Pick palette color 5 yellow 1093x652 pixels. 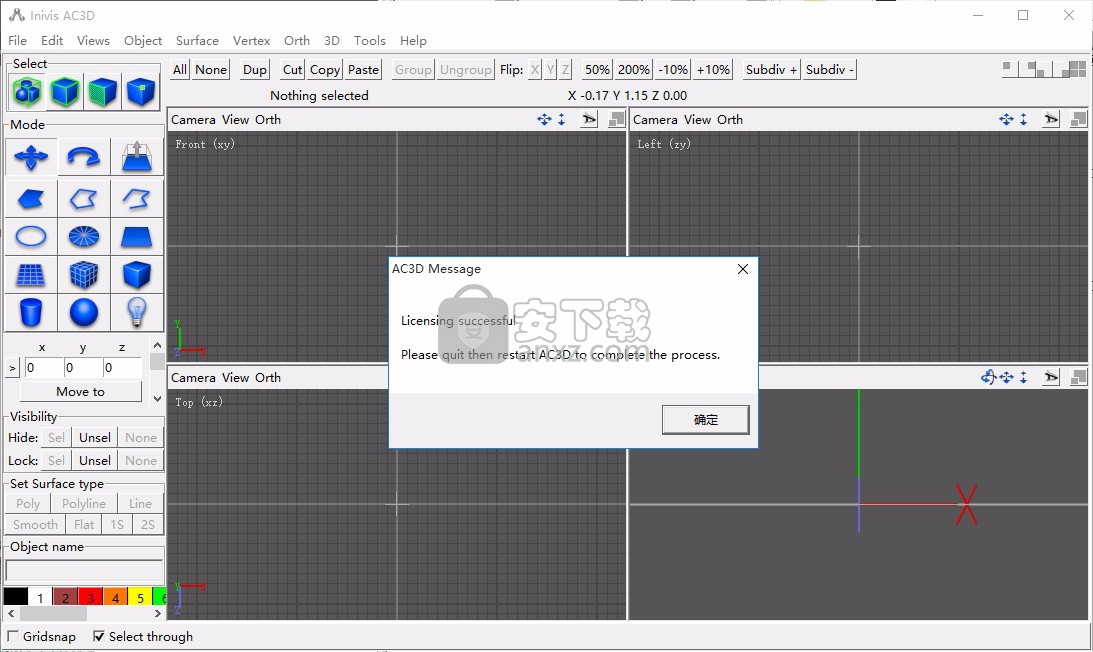click(x=140, y=597)
